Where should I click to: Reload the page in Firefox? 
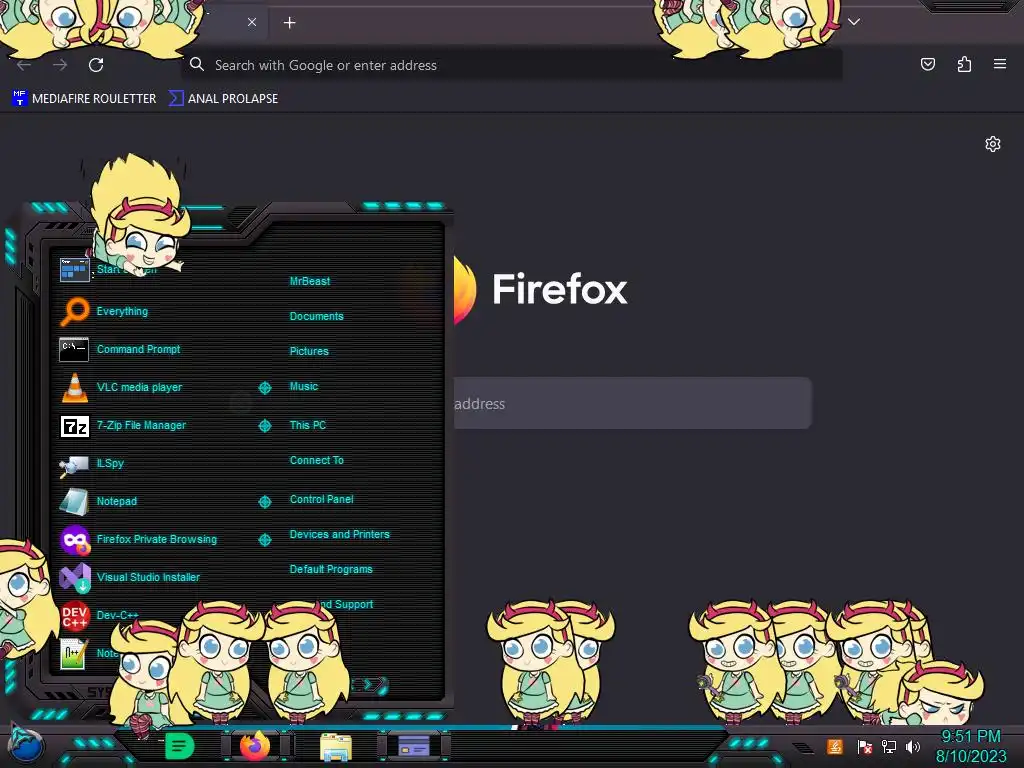(96, 65)
